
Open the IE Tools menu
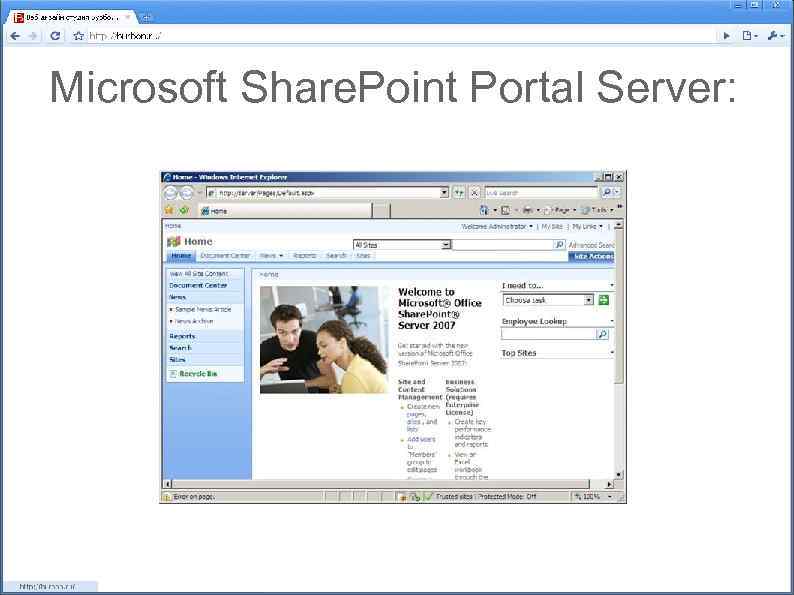(598, 210)
